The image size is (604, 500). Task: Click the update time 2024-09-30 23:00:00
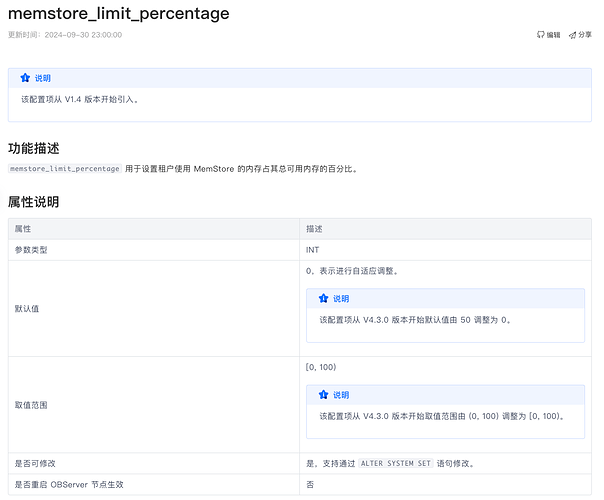(x=83, y=35)
